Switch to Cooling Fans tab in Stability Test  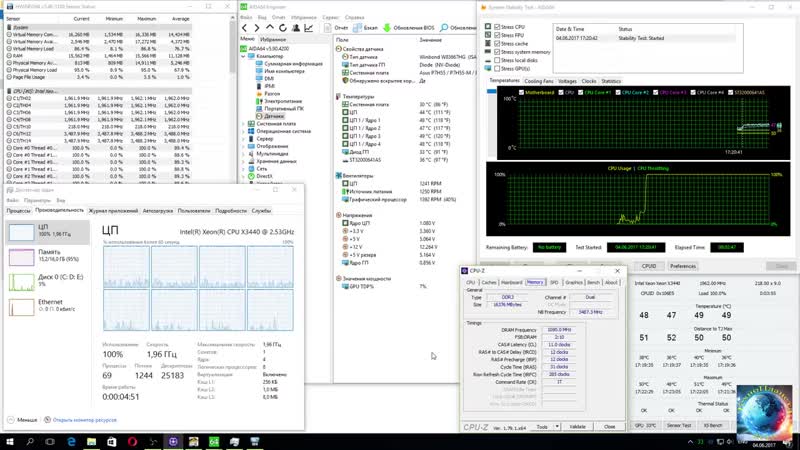click(539, 81)
